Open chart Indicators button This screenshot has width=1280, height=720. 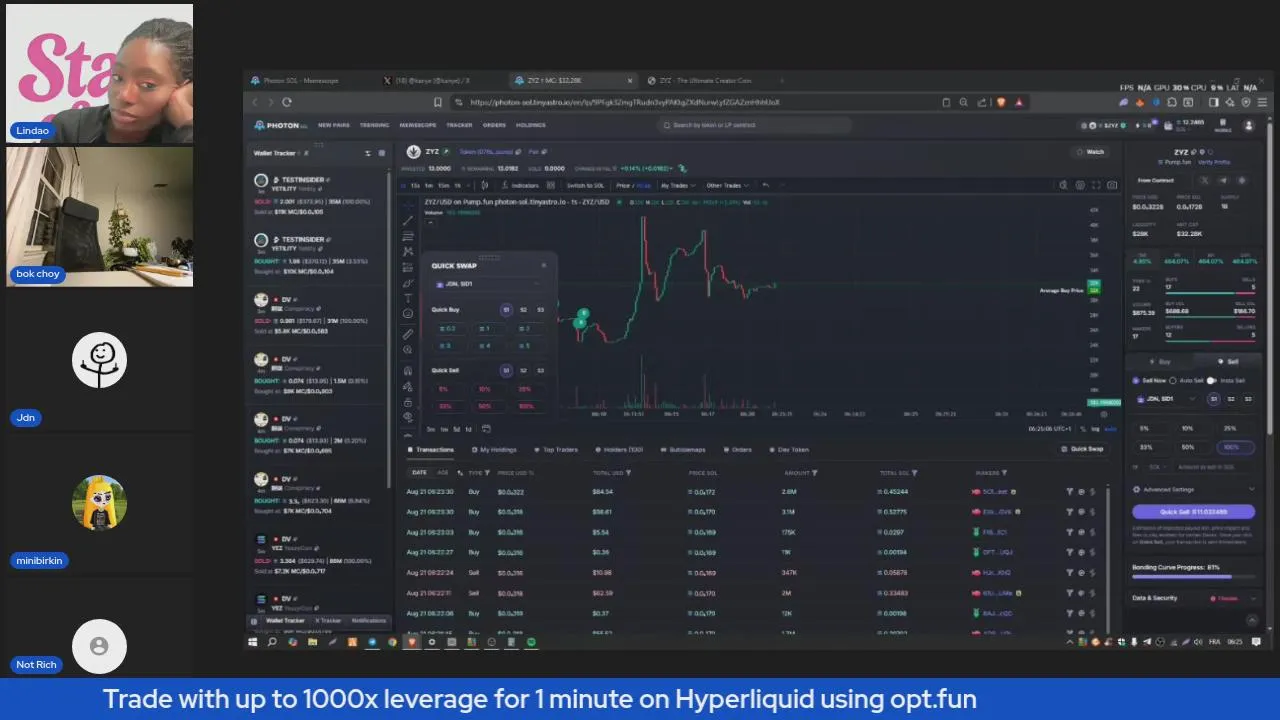click(520, 185)
